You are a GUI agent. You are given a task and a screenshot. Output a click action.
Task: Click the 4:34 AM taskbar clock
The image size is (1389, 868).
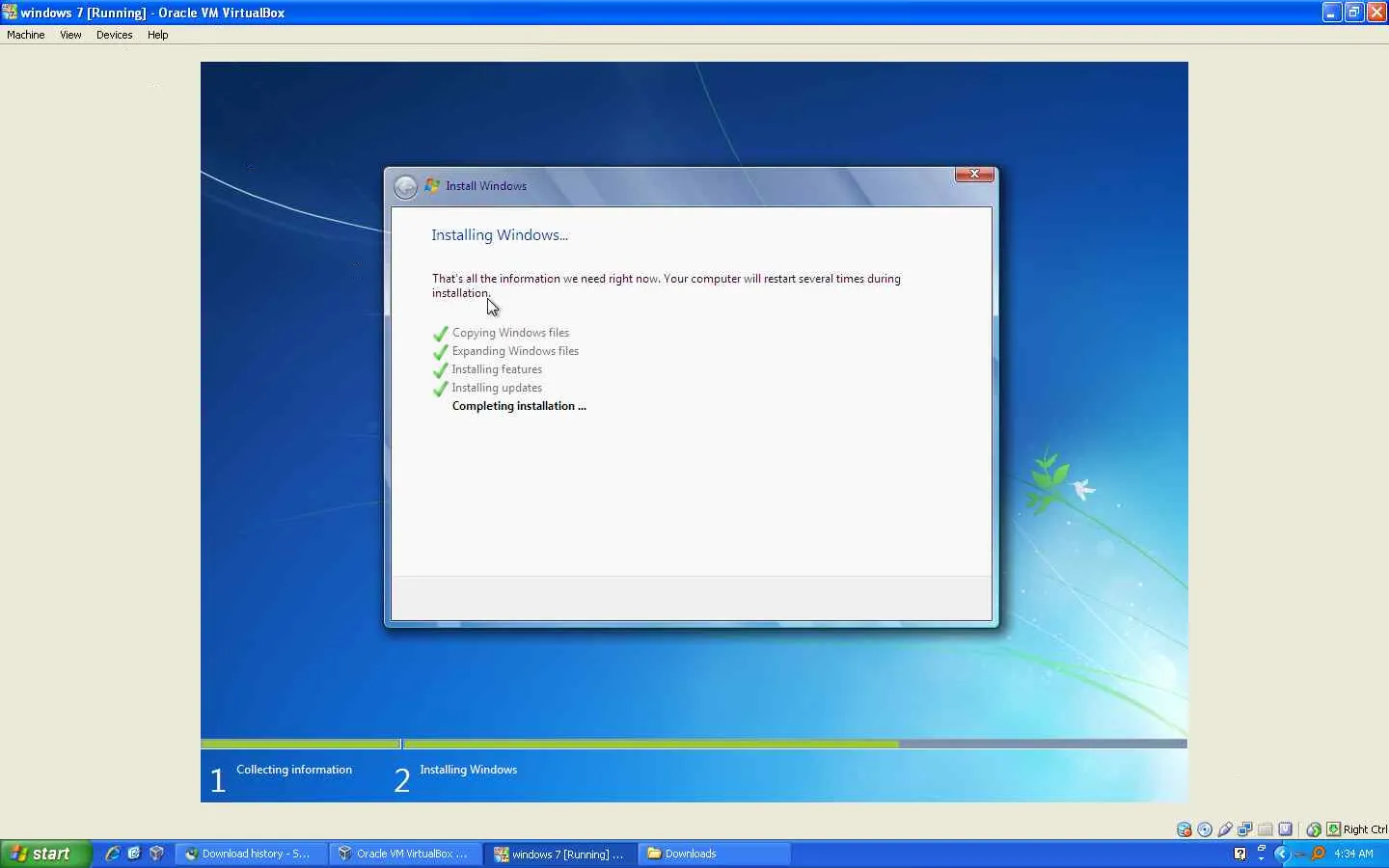[1353, 854]
